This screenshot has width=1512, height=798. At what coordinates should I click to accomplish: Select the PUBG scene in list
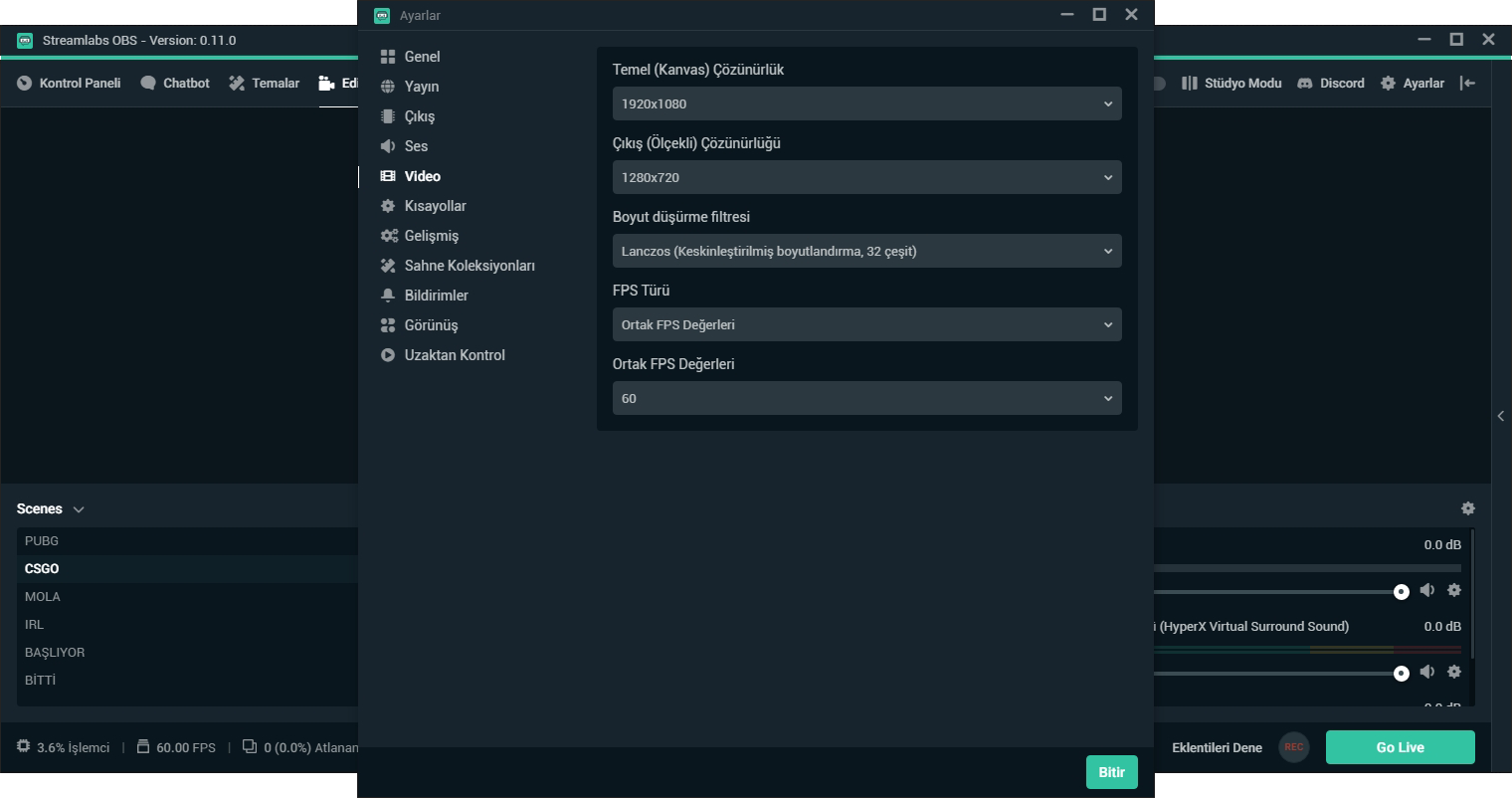[42, 541]
